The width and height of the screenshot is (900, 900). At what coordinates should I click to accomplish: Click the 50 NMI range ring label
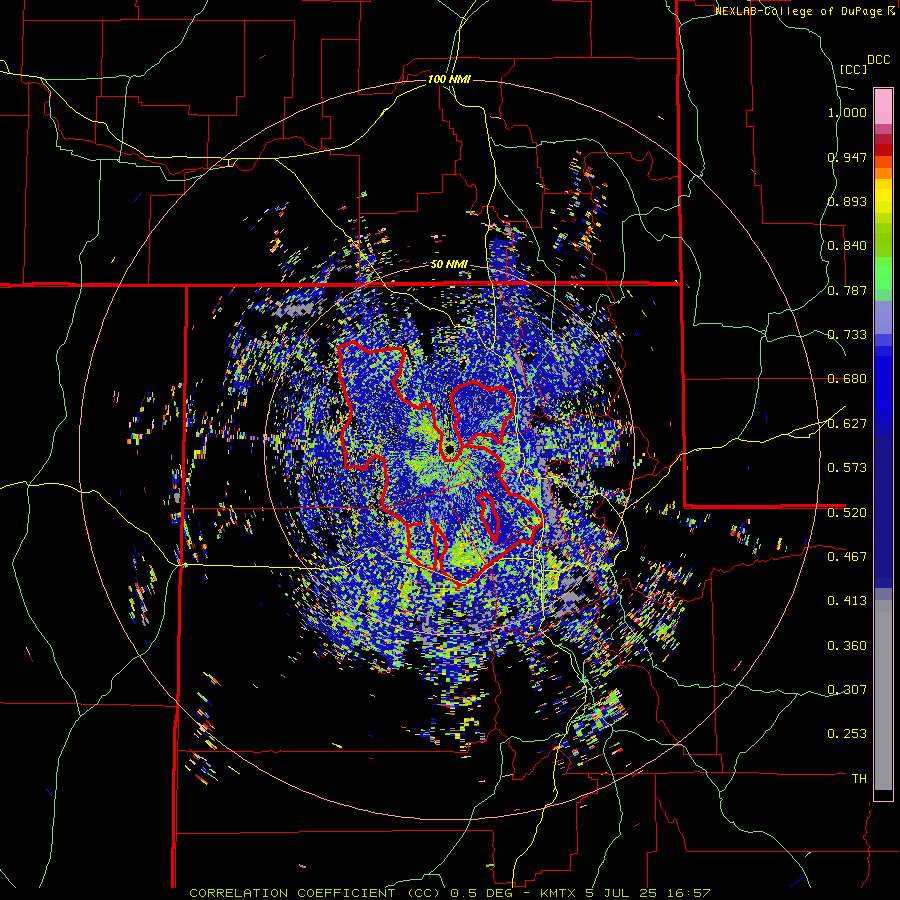449,264
